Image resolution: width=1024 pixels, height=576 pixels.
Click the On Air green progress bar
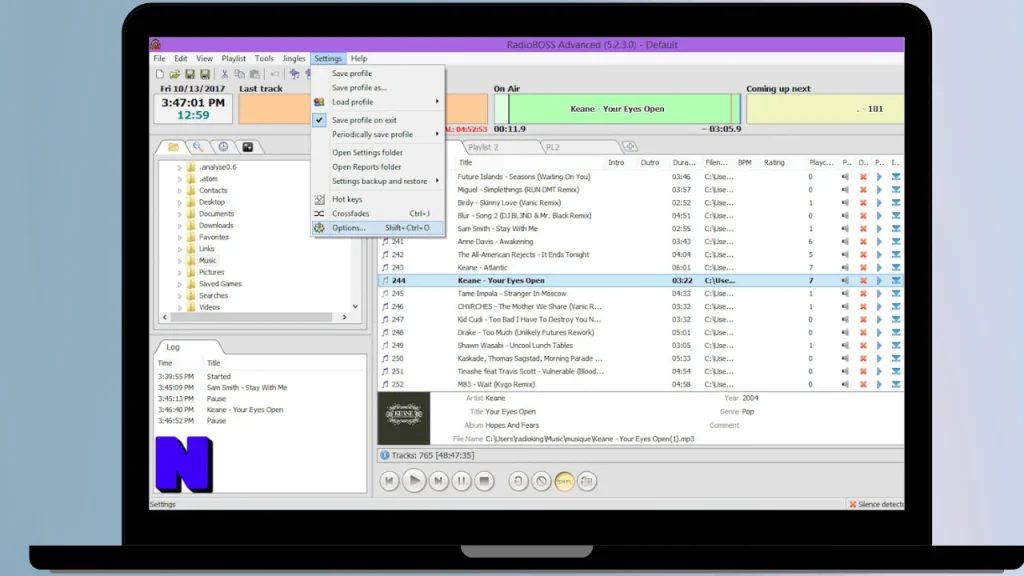(617, 109)
